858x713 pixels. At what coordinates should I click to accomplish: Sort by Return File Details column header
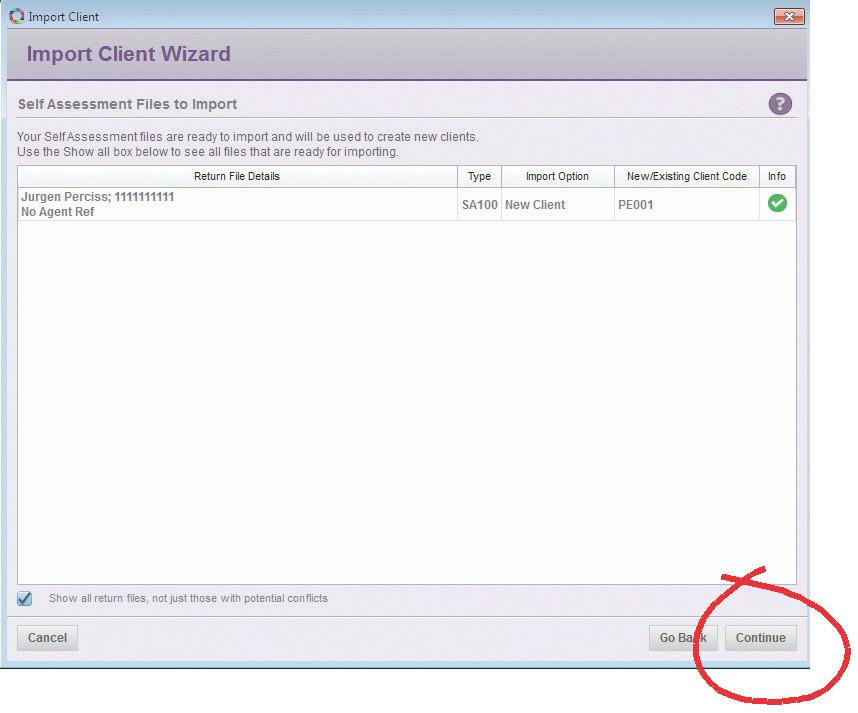click(x=237, y=177)
